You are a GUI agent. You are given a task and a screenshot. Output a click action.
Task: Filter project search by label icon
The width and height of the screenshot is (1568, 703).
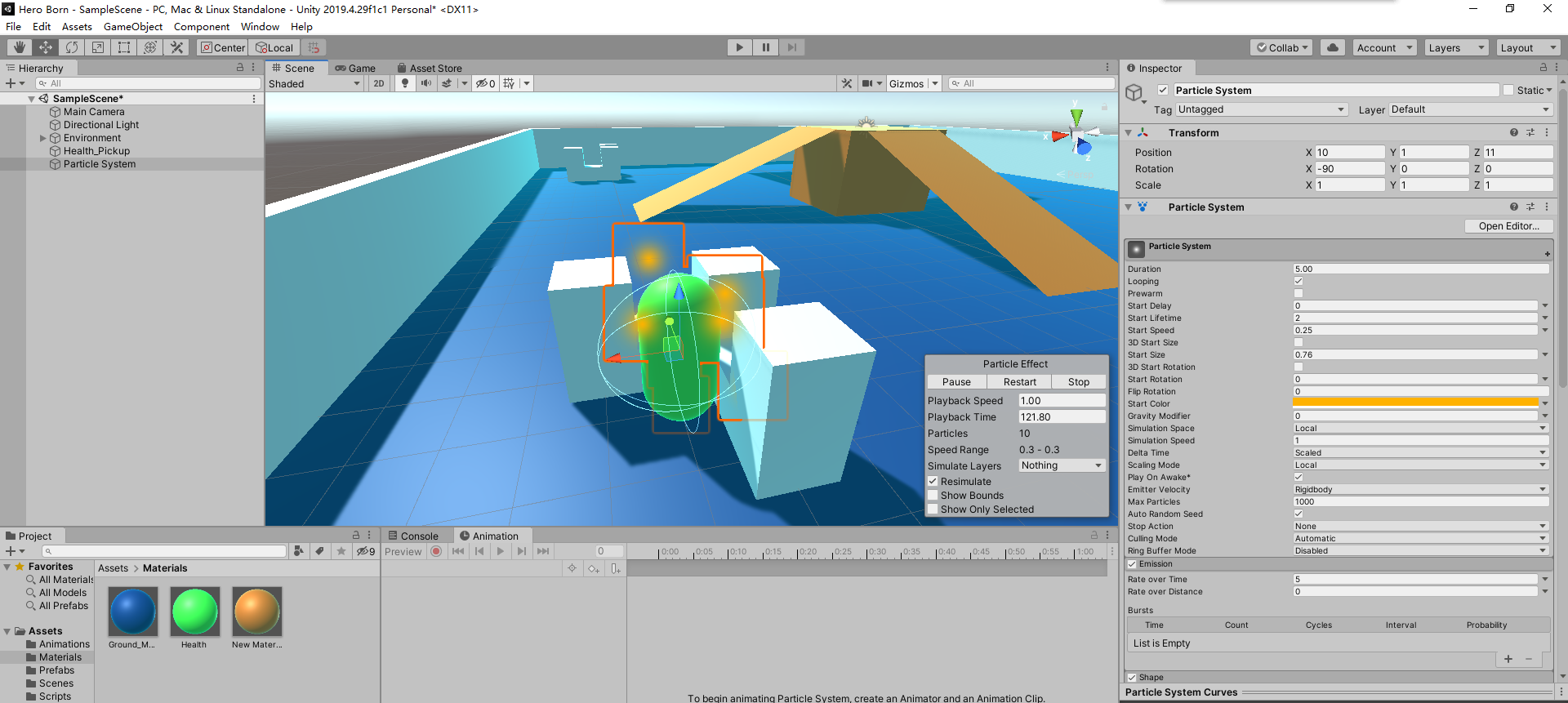[x=320, y=551]
